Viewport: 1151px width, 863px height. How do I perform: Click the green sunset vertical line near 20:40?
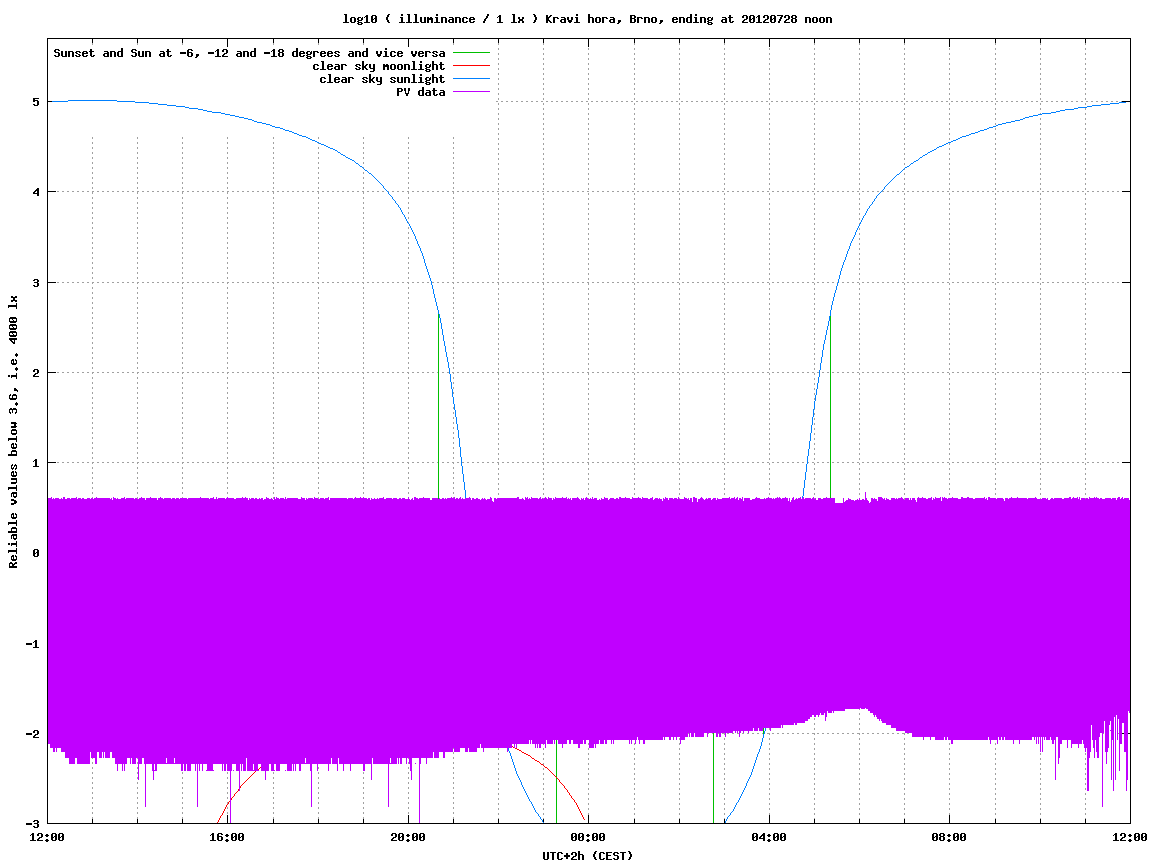coord(438,406)
